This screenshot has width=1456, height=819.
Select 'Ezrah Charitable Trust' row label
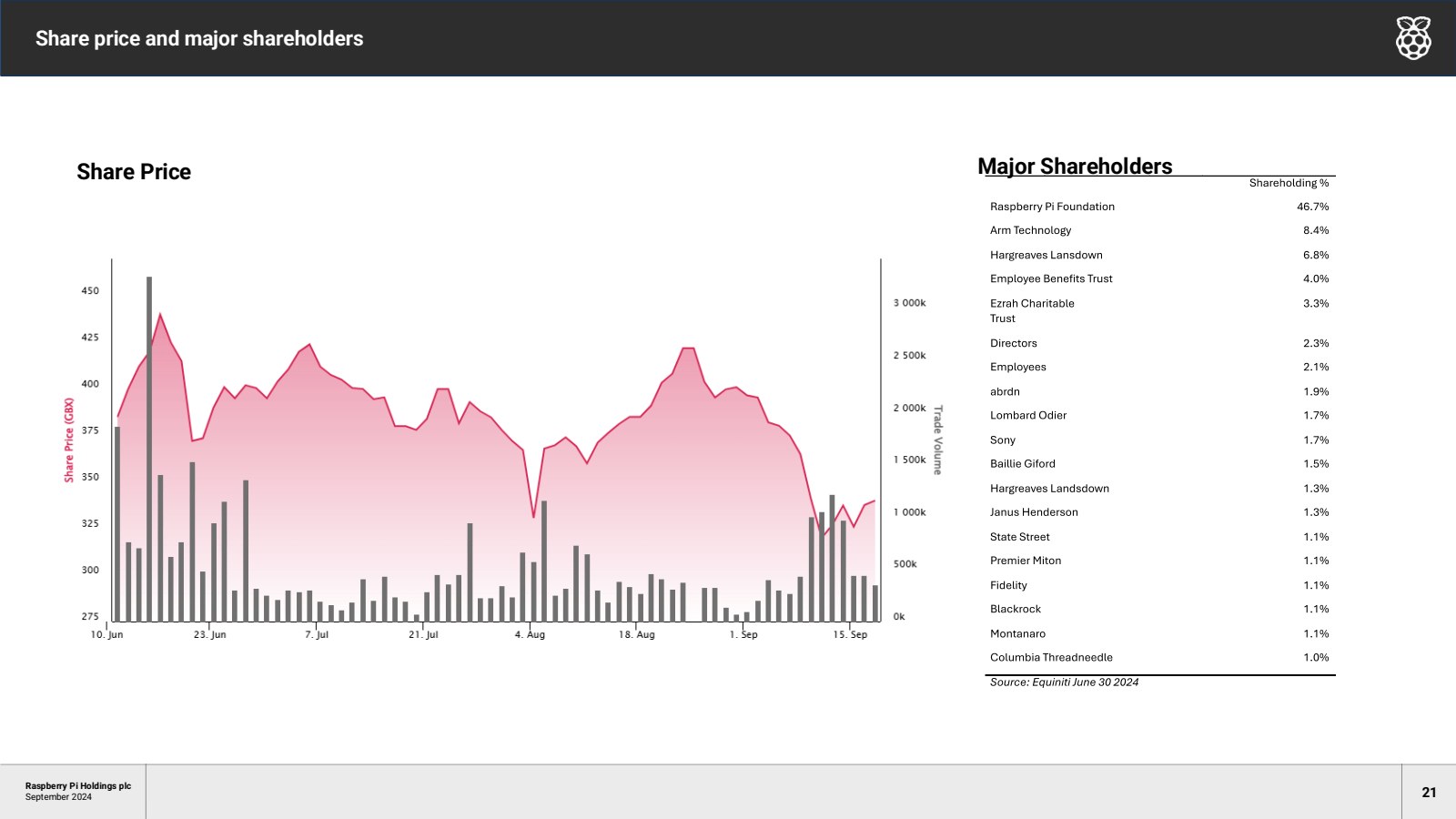coord(1032,310)
